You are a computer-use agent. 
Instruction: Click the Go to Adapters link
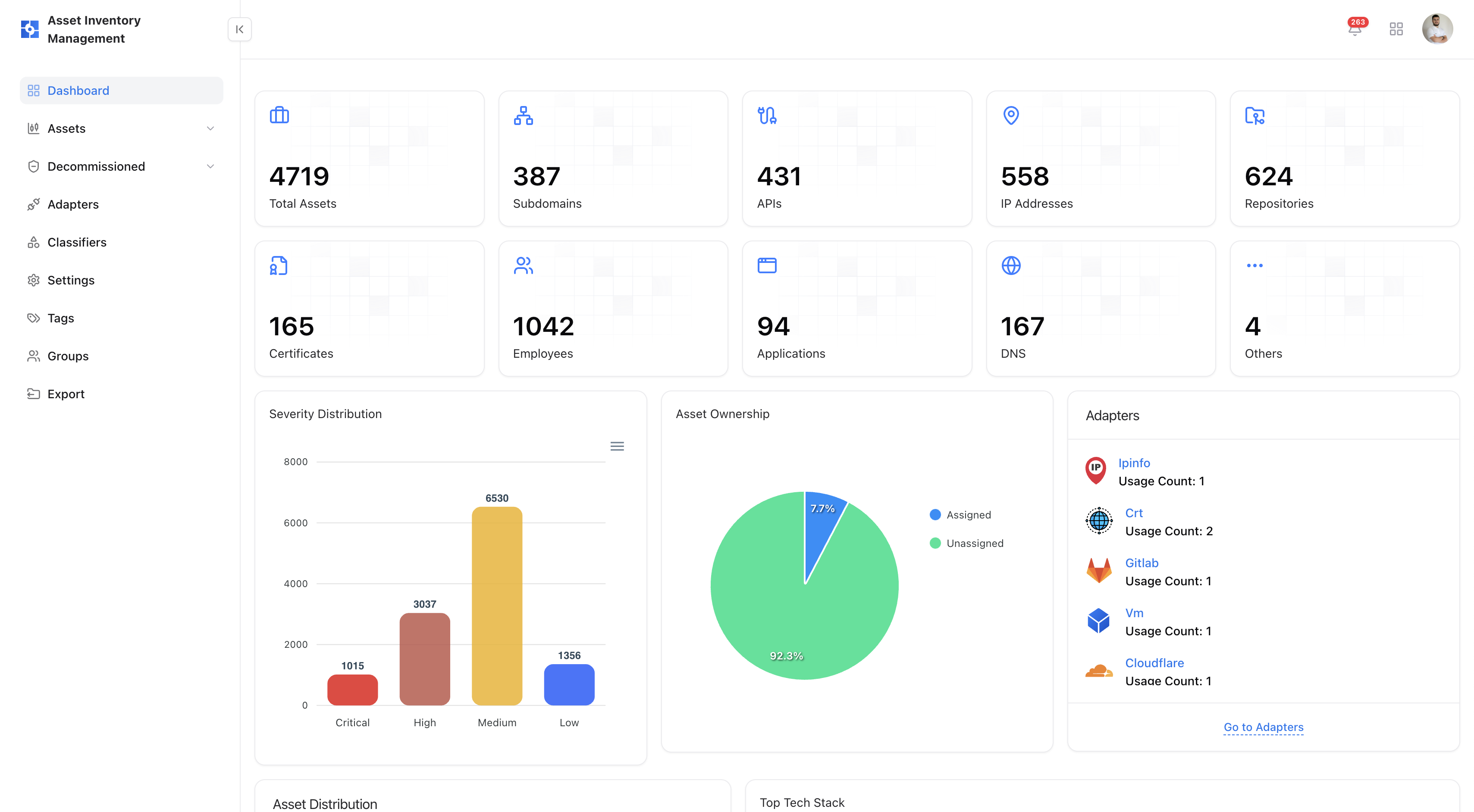click(x=1264, y=727)
